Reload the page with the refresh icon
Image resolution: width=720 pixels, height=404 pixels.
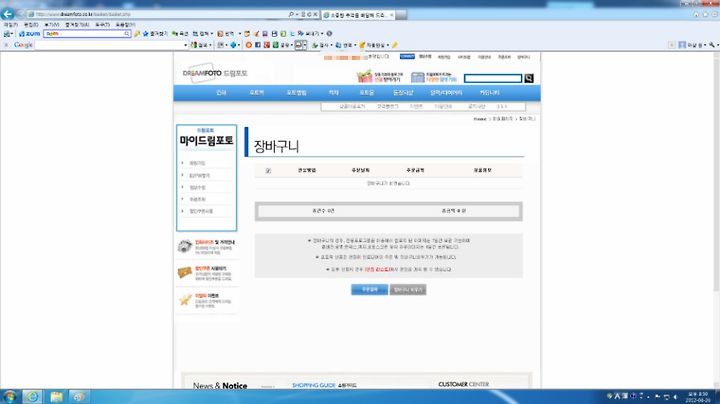click(x=309, y=14)
